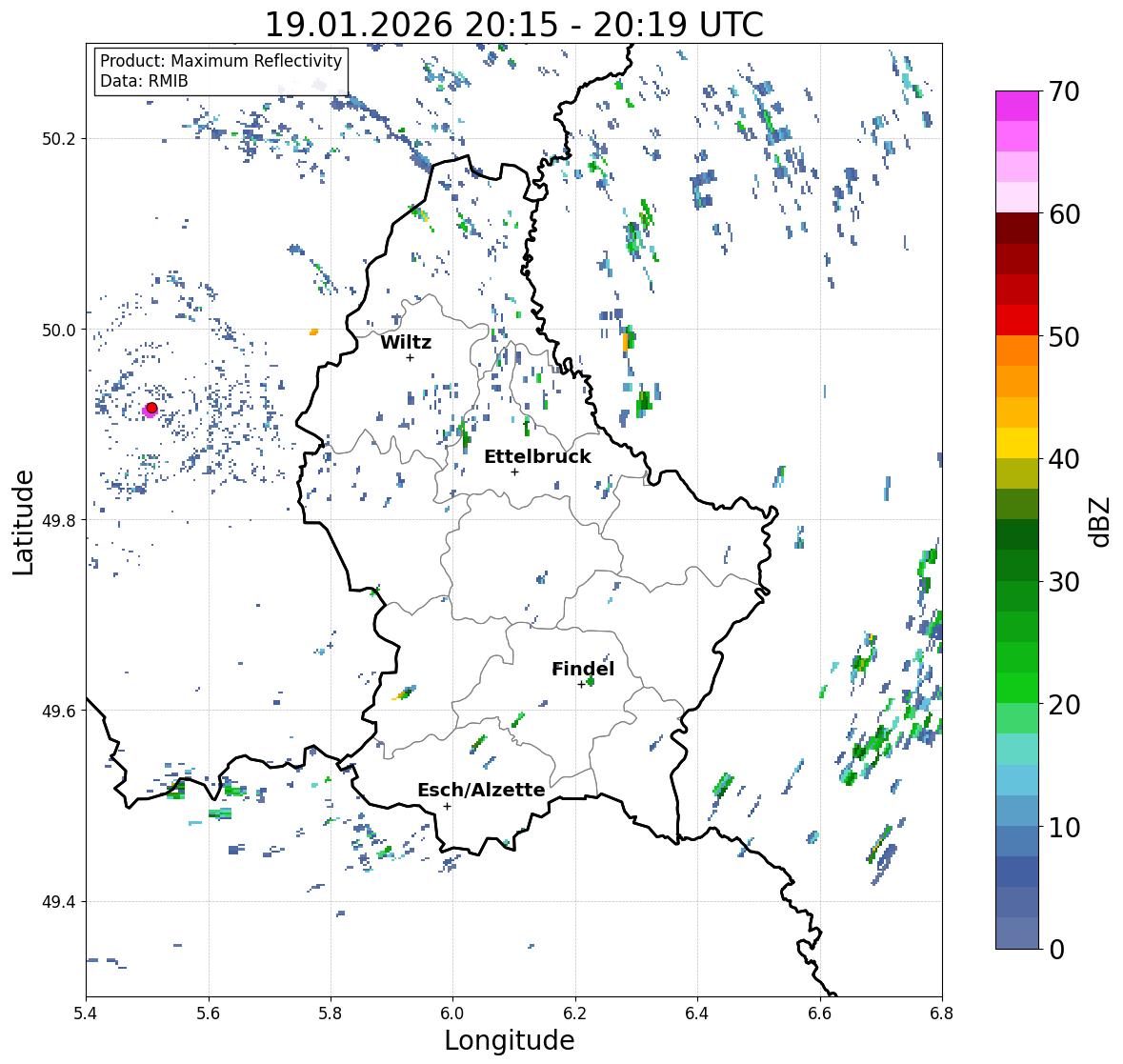The height and width of the screenshot is (1064, 1123).
Task: Click the plus marker below Ettelbruck
Action: 514,472
